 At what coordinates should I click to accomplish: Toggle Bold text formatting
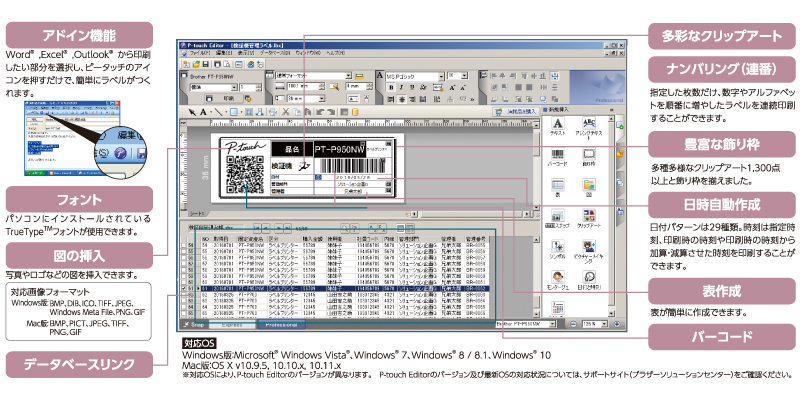pos(390,88)
